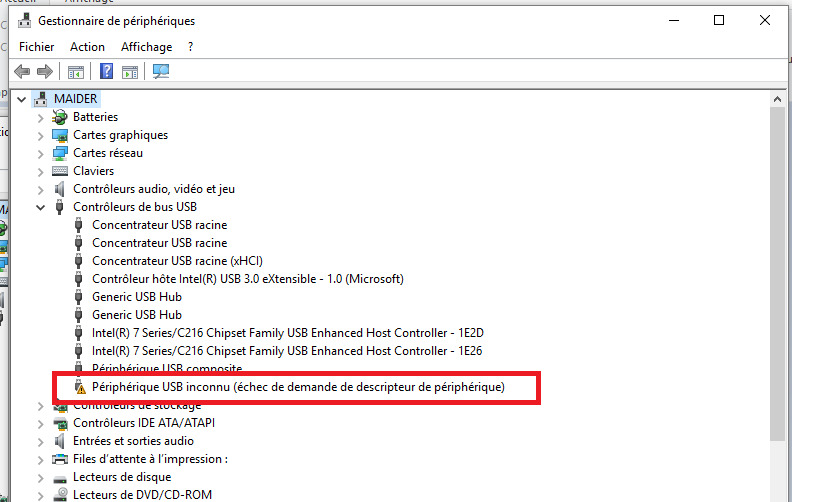Expand the Lecteurs de DVD/CD-ROM category

coord(40,495)
